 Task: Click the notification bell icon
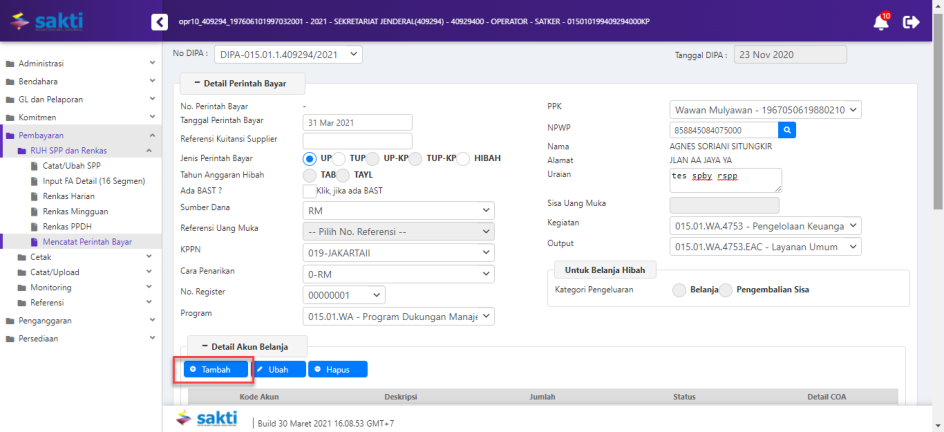pos(881,22)
